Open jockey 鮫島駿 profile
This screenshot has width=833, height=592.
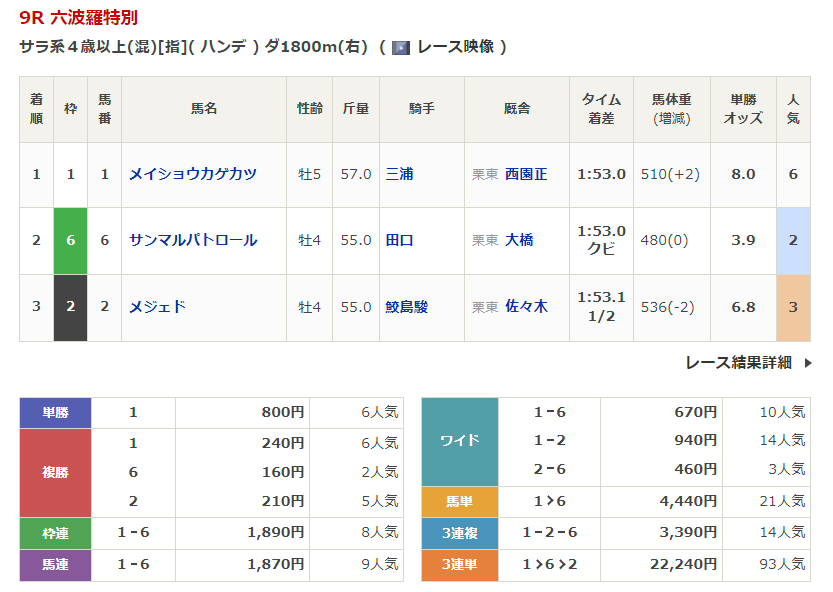pos(406,307)
